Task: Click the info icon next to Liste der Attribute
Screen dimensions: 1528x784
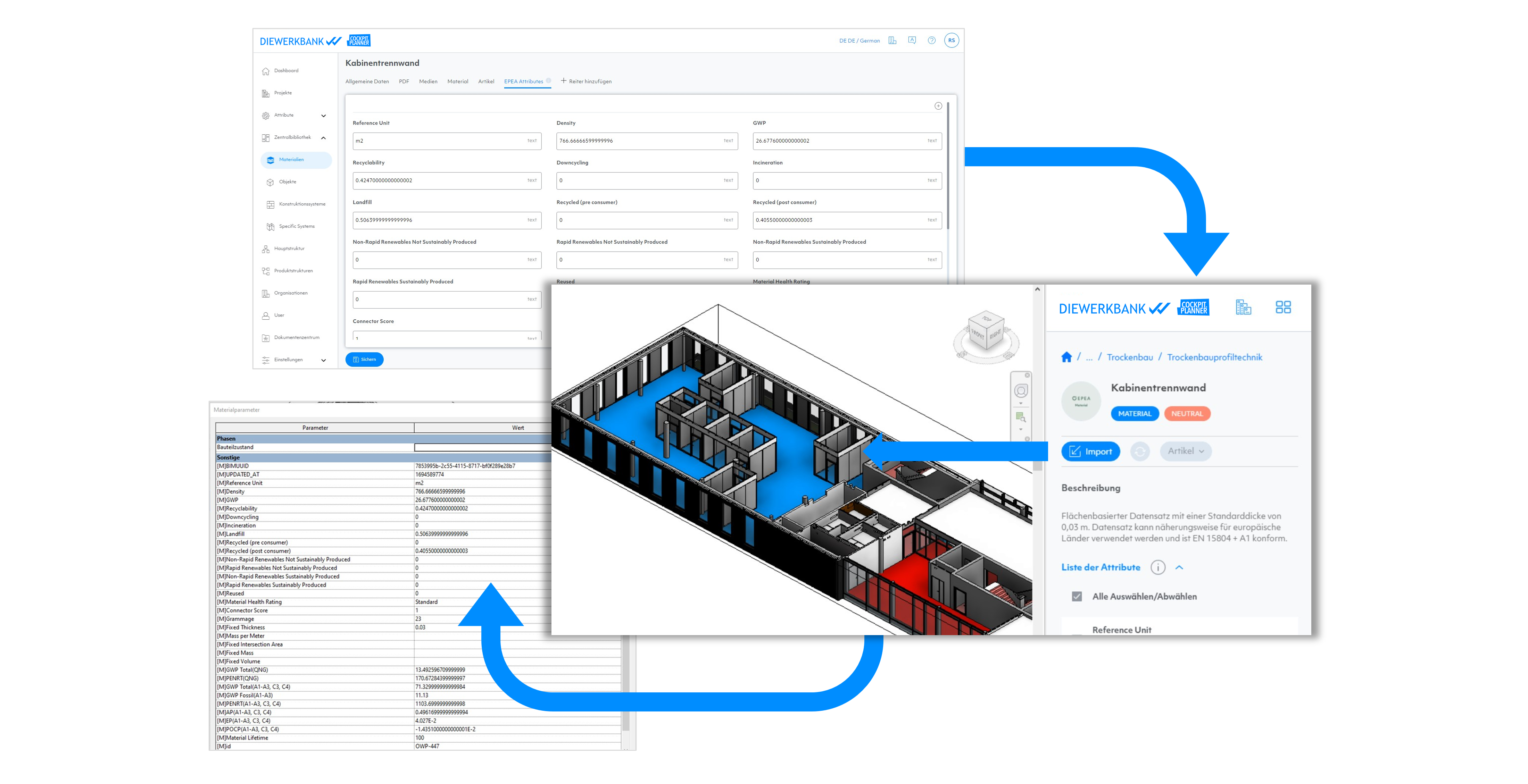Action: click(1157, 567)
